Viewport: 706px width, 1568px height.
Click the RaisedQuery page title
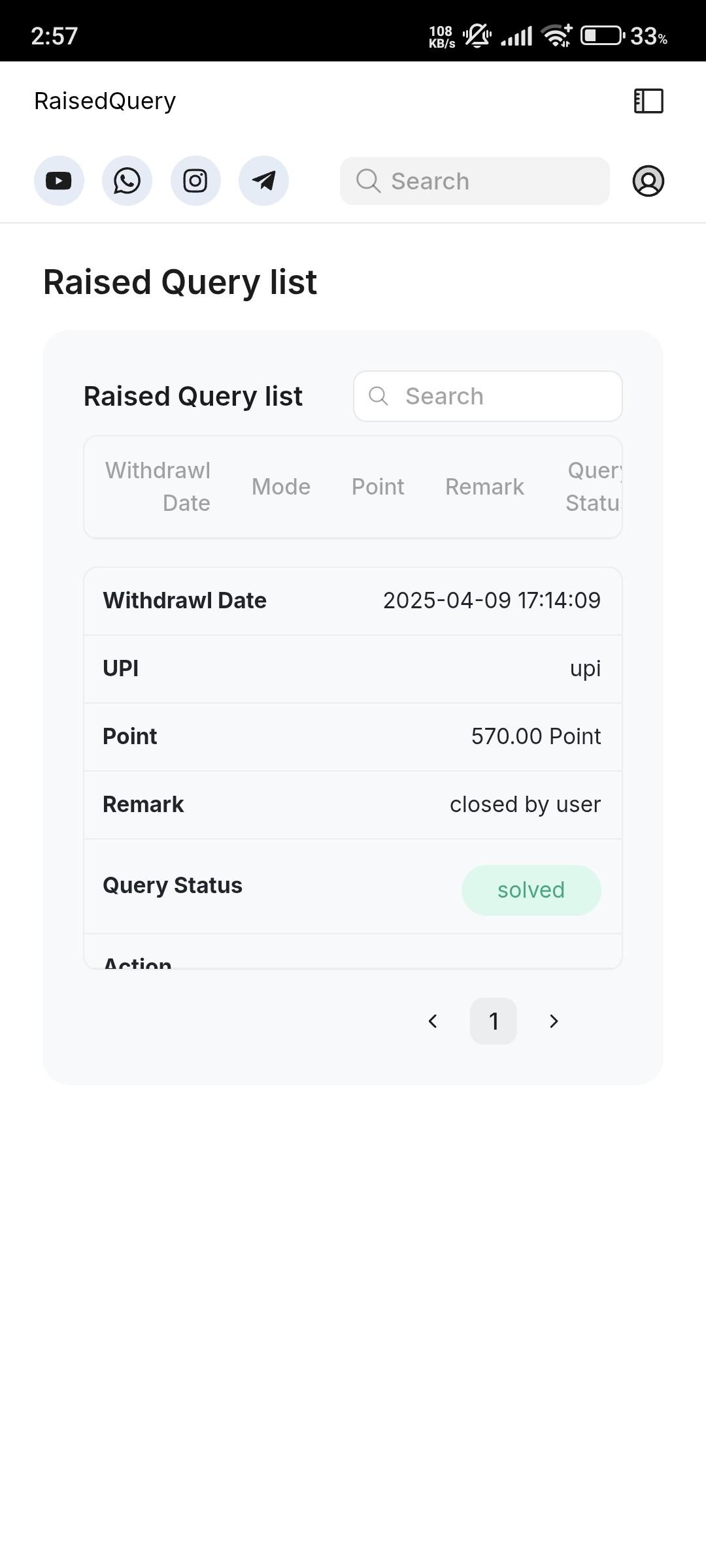(105, 101)
